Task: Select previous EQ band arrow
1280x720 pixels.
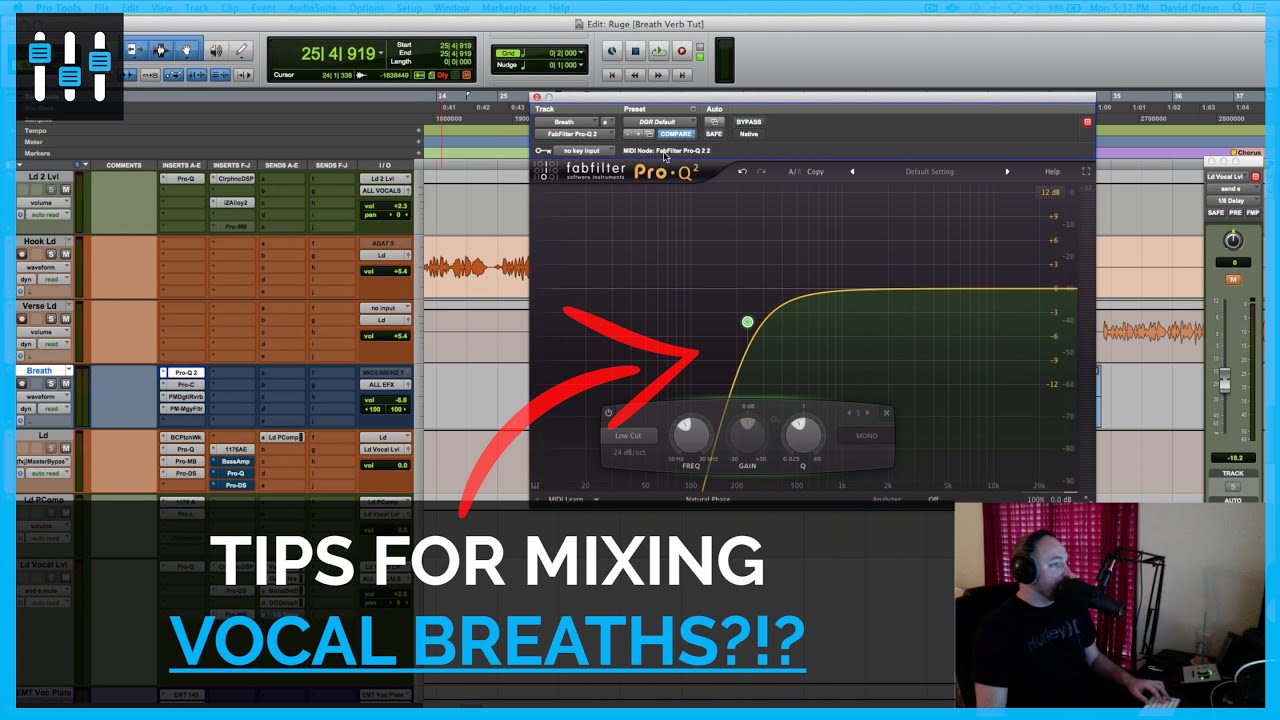Action: coord(850,413)
